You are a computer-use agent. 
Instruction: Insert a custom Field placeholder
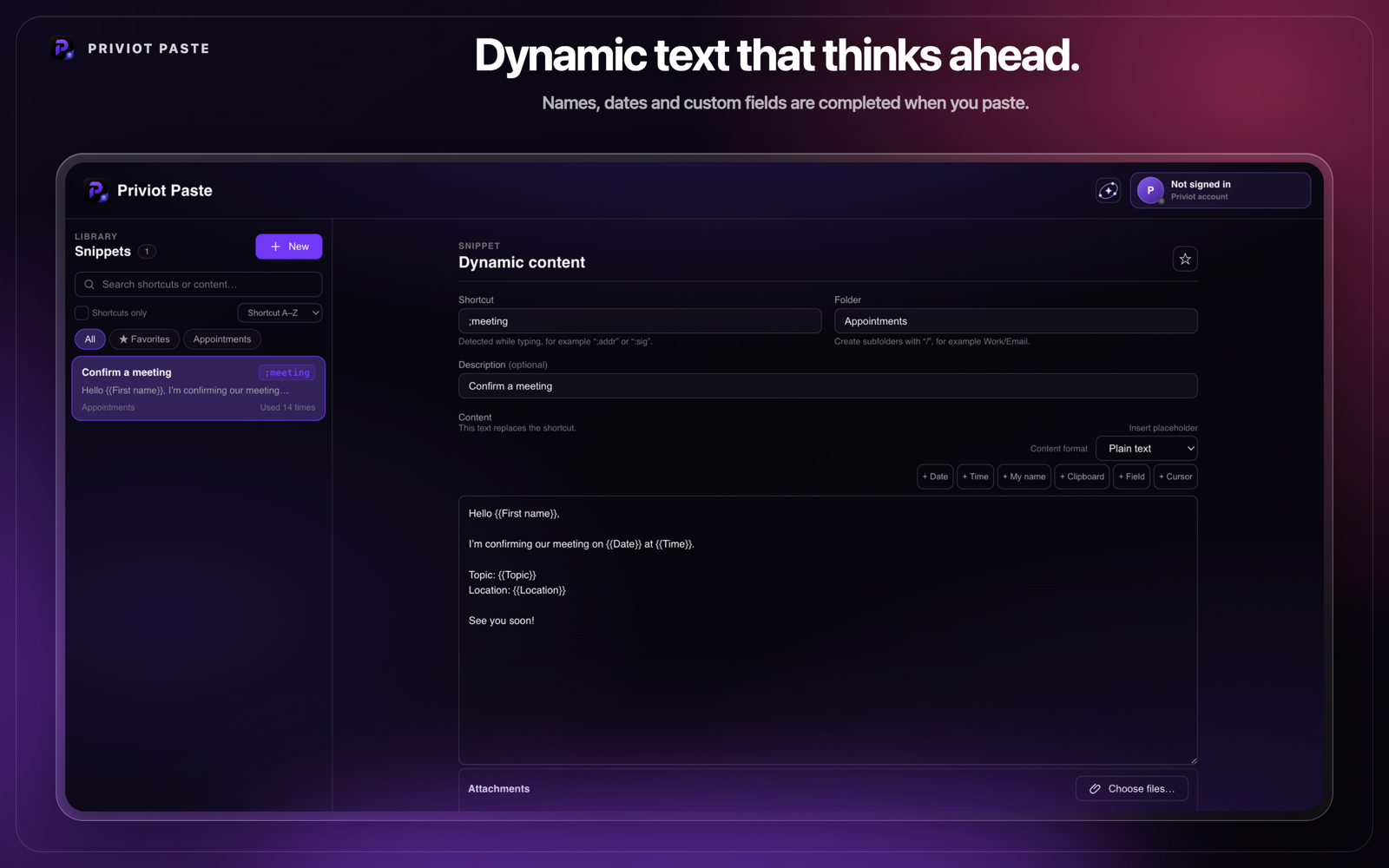1131,477
